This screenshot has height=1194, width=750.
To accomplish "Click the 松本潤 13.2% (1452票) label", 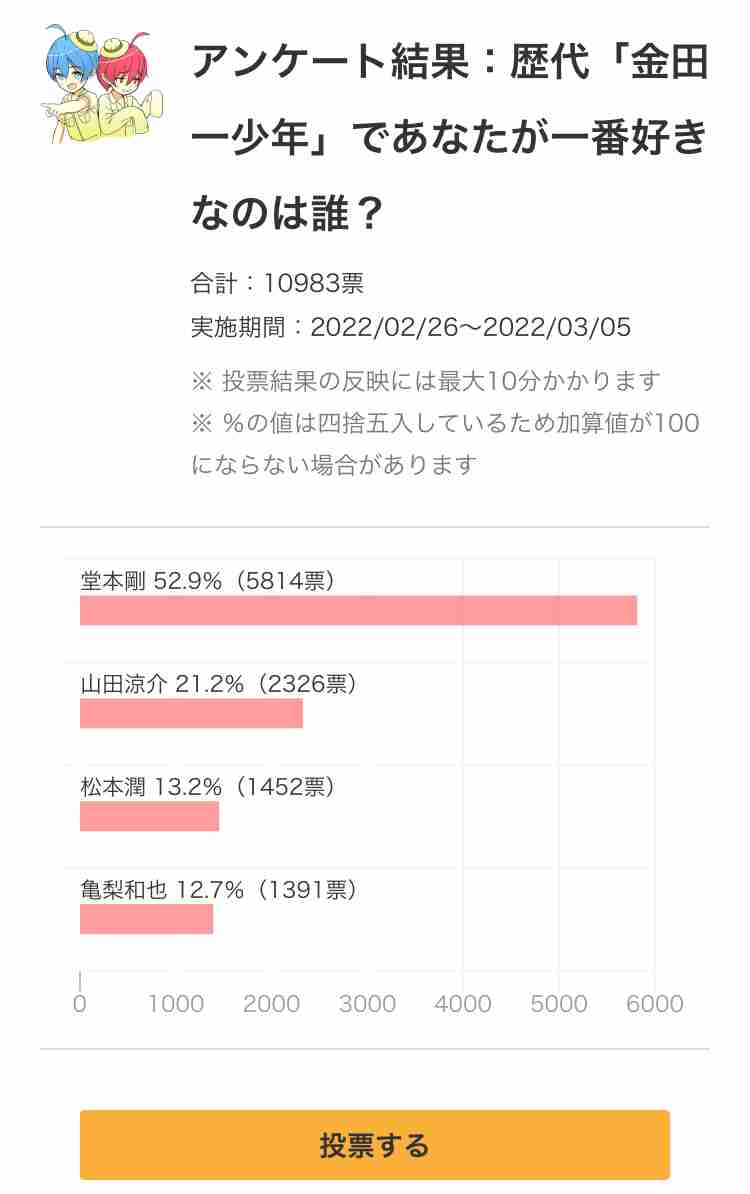I will (207, 787).
